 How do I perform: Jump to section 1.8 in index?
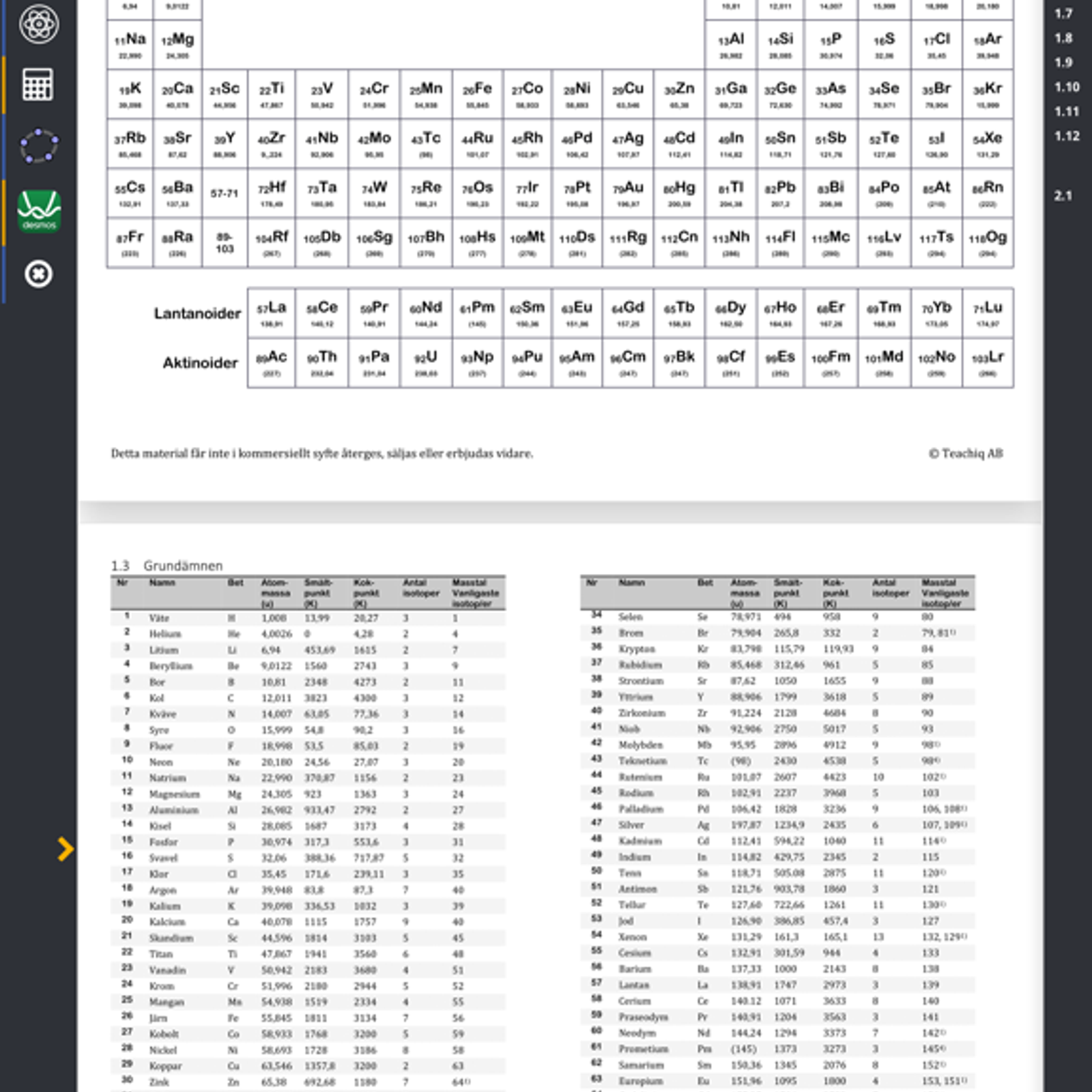(x=1063, y=38)
